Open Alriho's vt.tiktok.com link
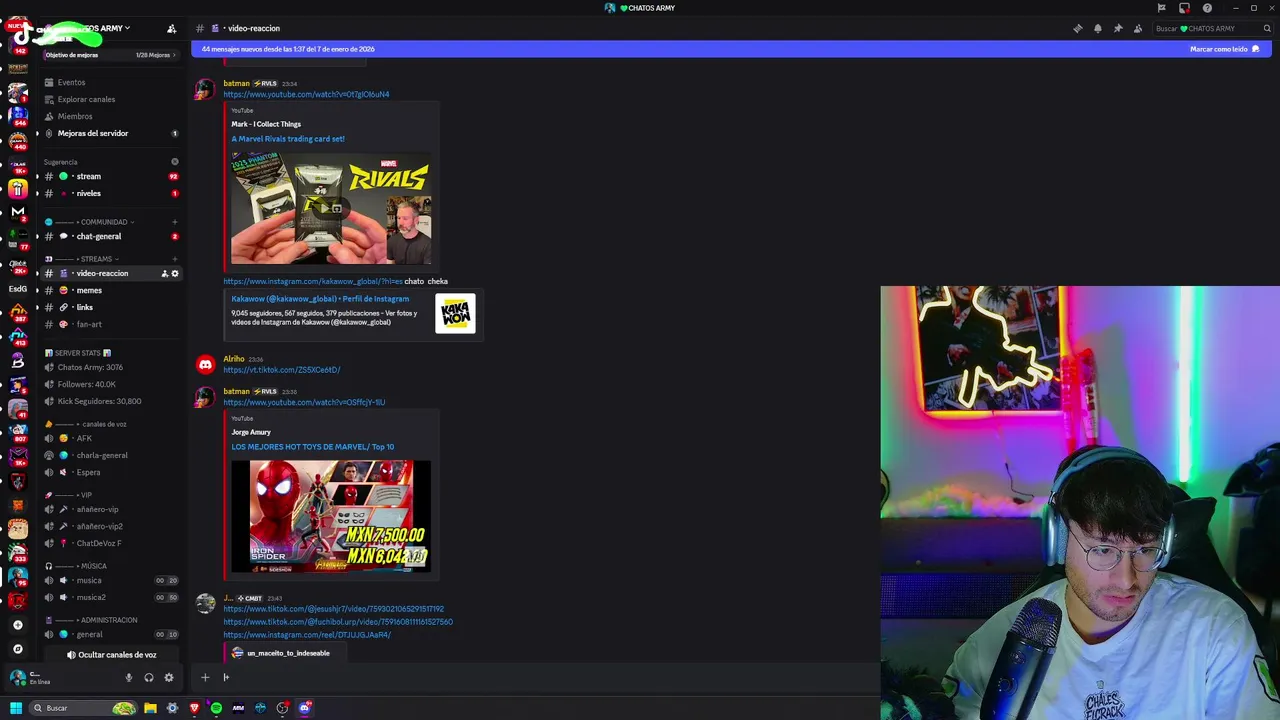 [x=282, y=370]
